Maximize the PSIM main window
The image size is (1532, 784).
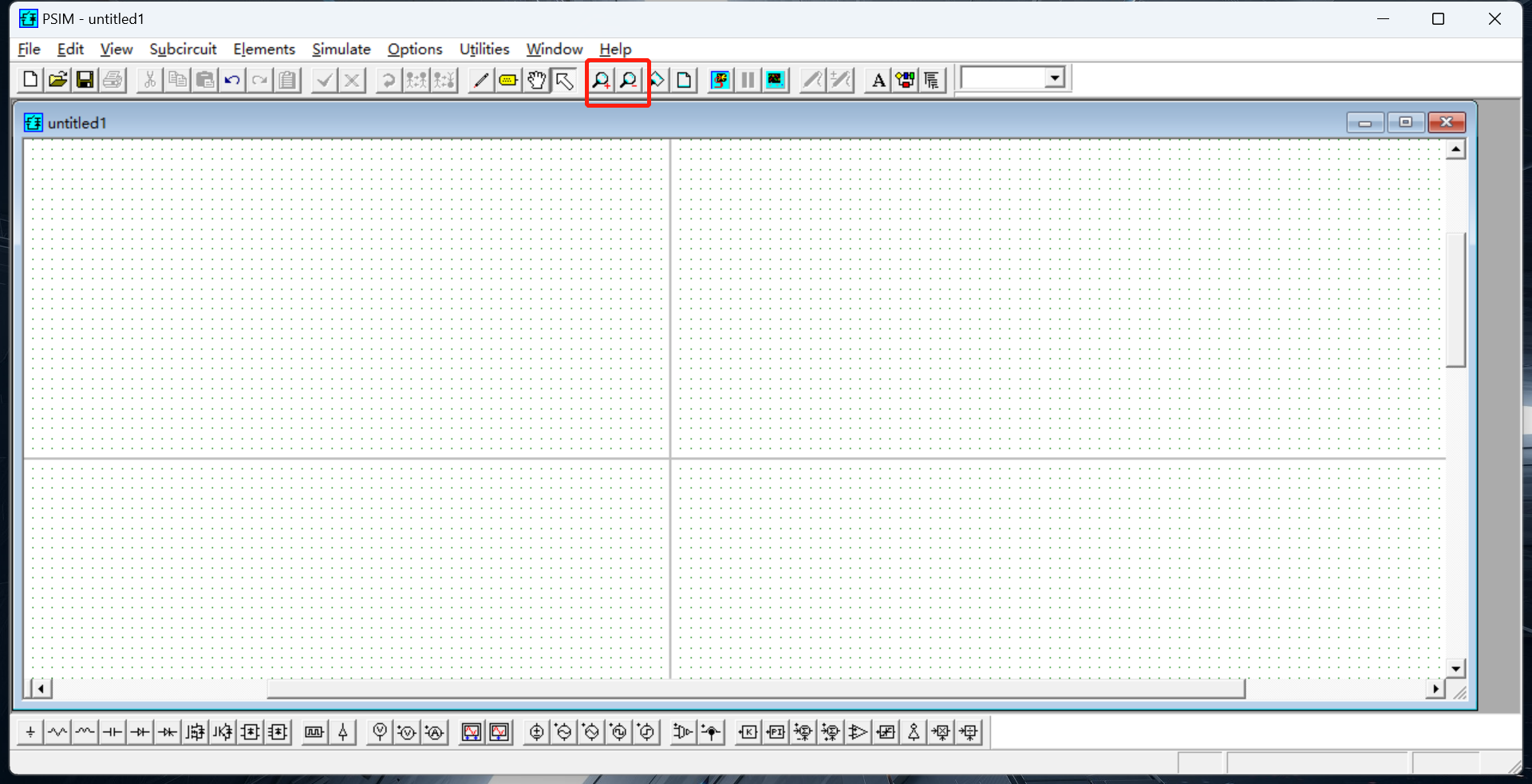click(1438, 19)
